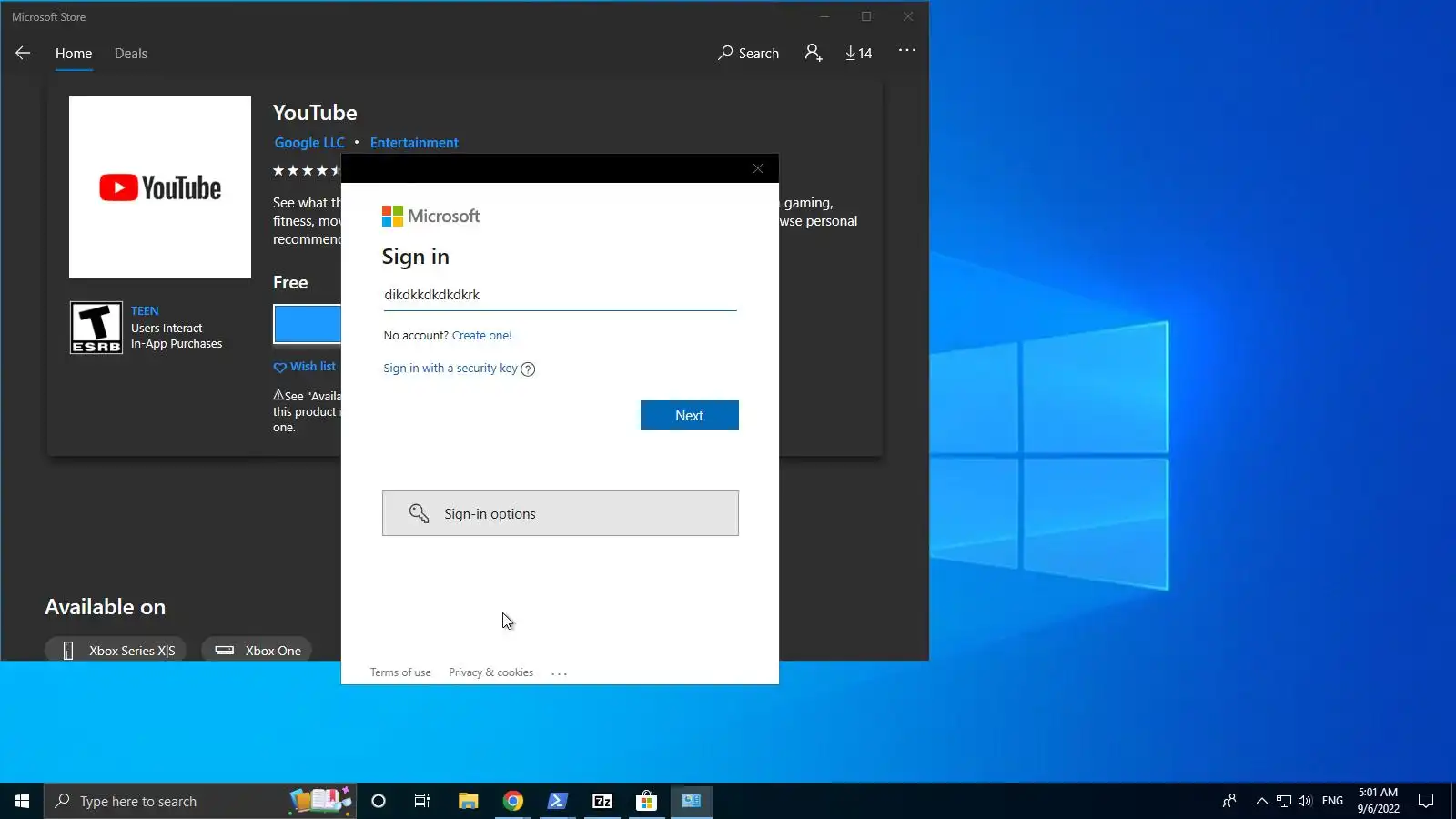The height and width of the screenshot is (819, 1456).
Task: Choose 'Sign in with a security key'
Action: 450,369
